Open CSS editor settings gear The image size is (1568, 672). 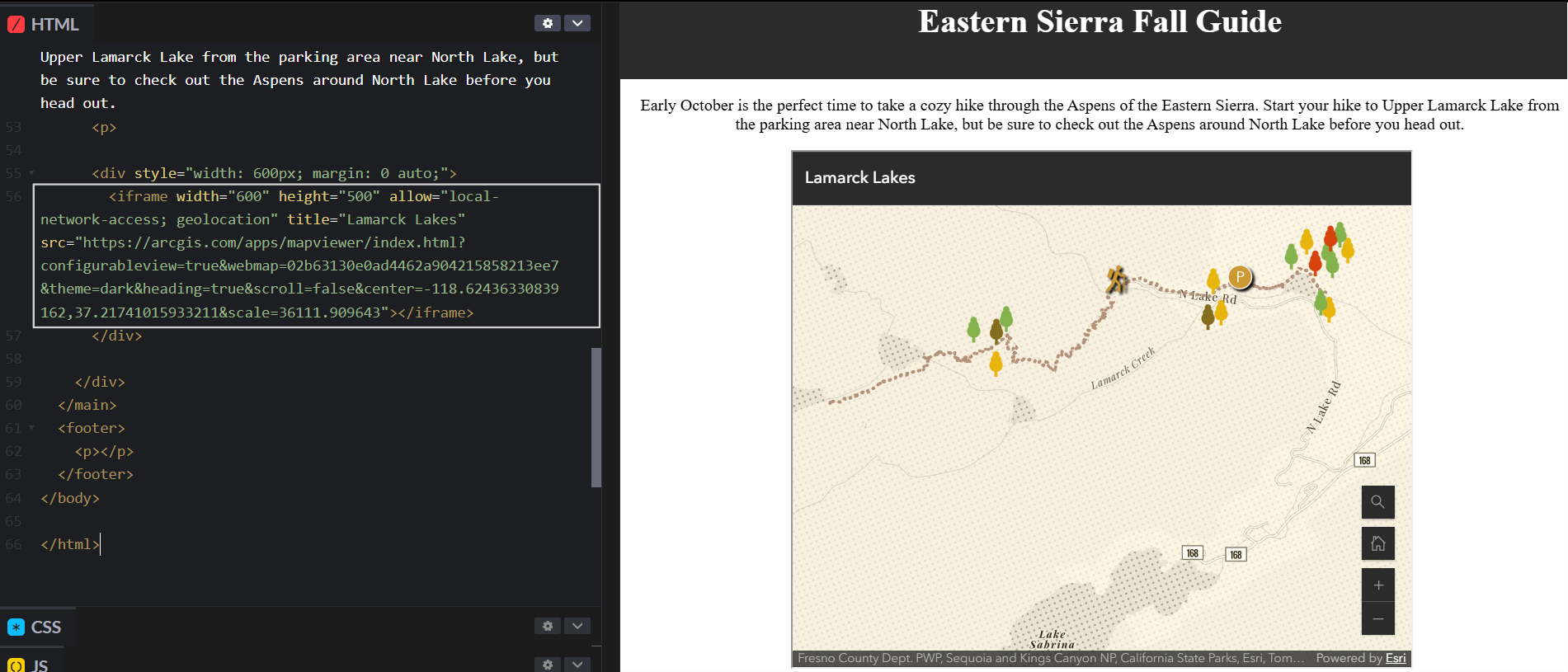[x=548, y=626]
